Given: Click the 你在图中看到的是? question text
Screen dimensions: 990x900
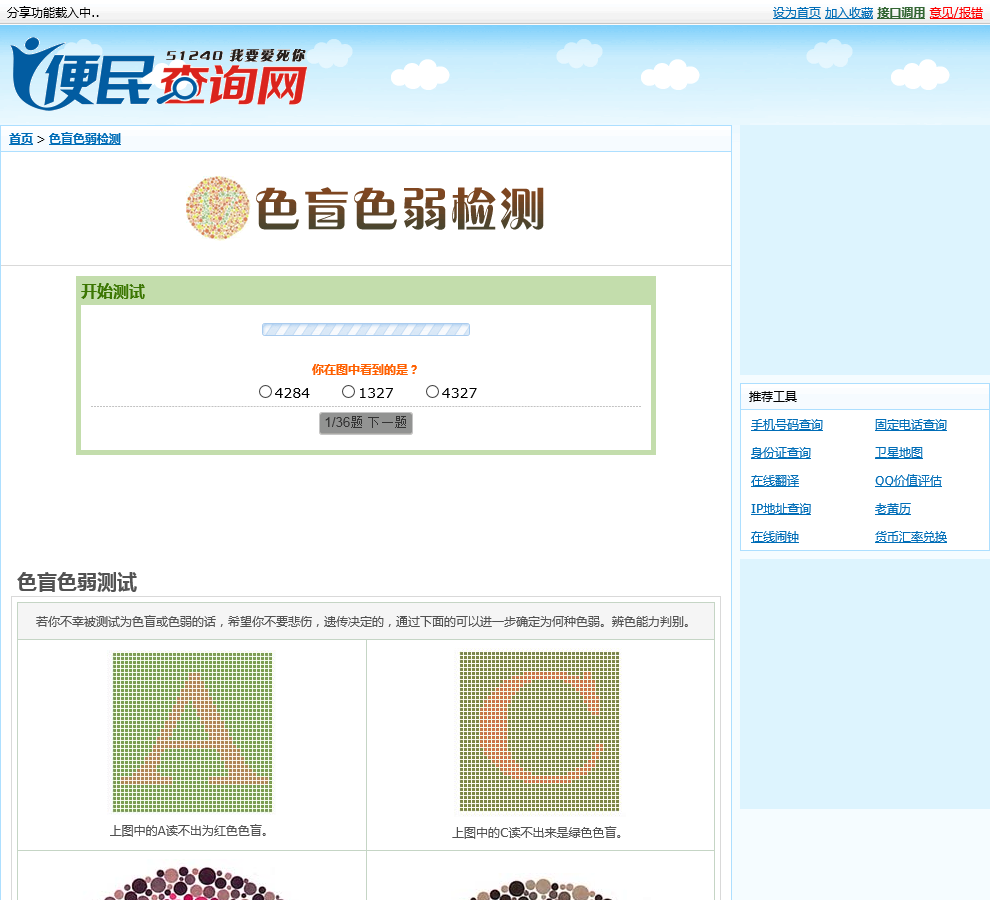Looking at the screenshot, I should pyautogui.click(x=365, y=369).
